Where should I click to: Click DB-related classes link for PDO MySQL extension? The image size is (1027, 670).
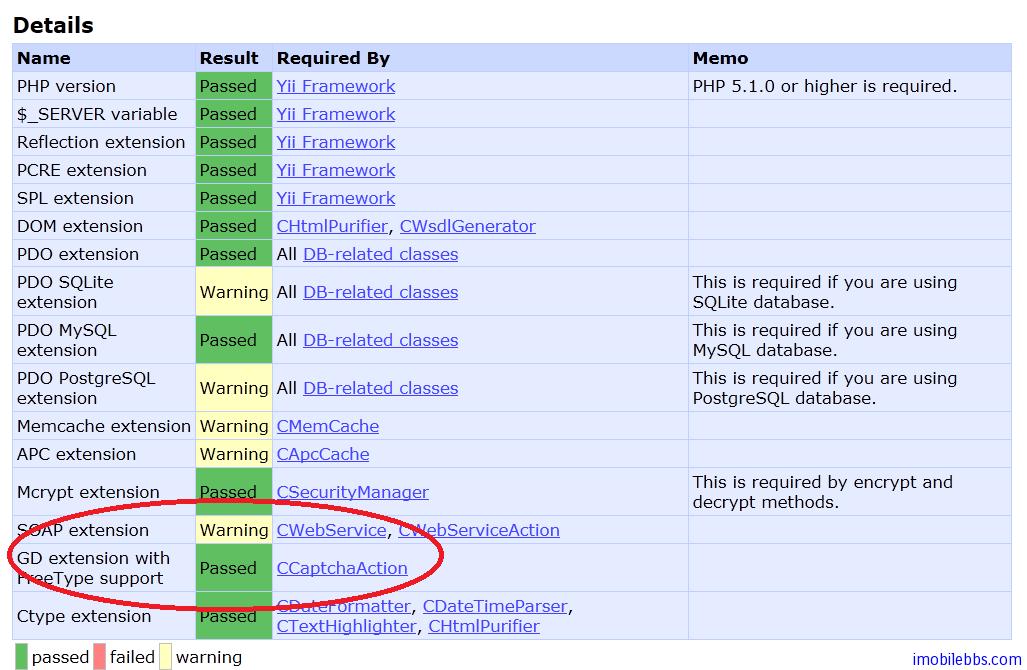pyautogui.click(x=380, y=340)
